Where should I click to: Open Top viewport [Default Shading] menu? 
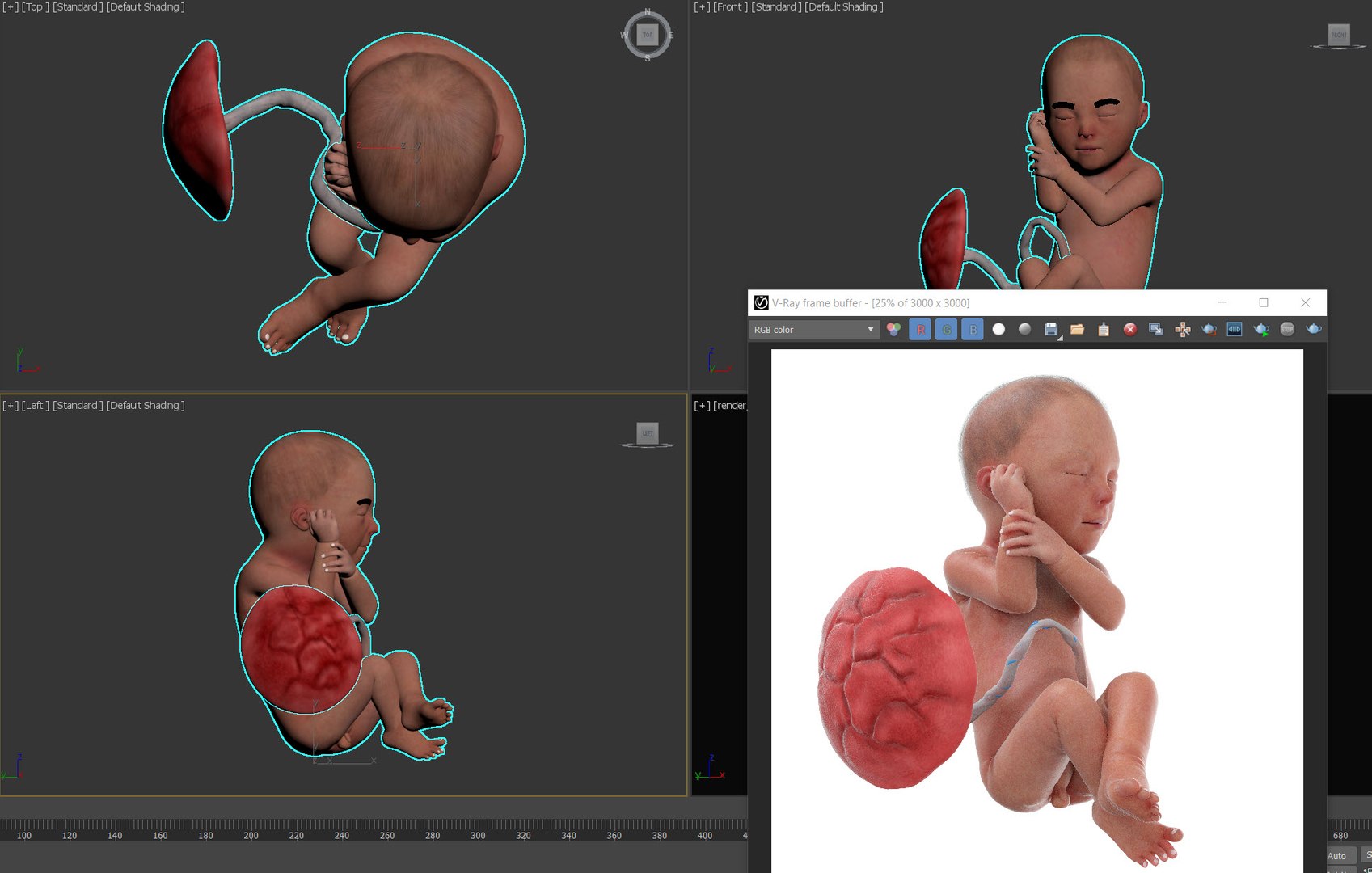point(146,7)
